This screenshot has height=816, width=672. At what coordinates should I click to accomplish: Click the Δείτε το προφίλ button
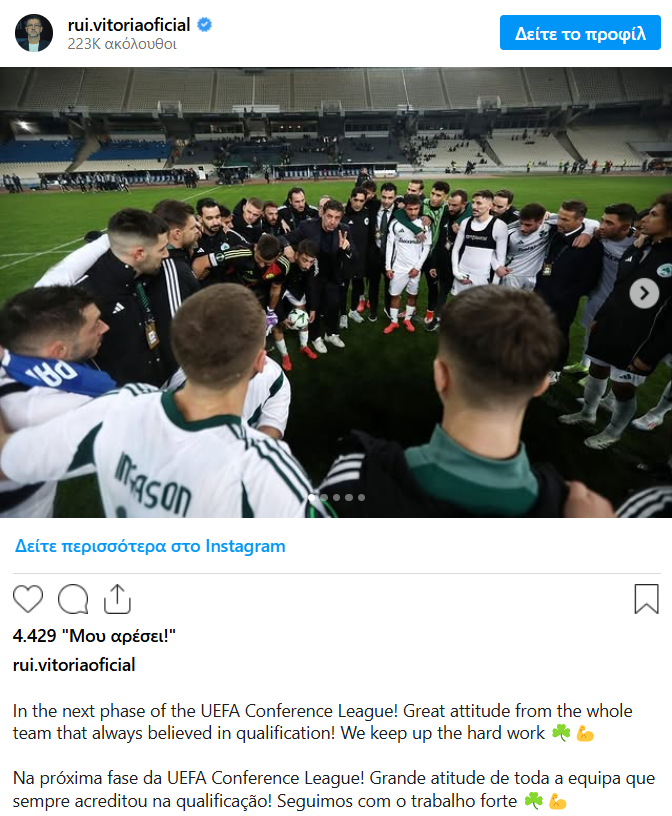[580, 33]
